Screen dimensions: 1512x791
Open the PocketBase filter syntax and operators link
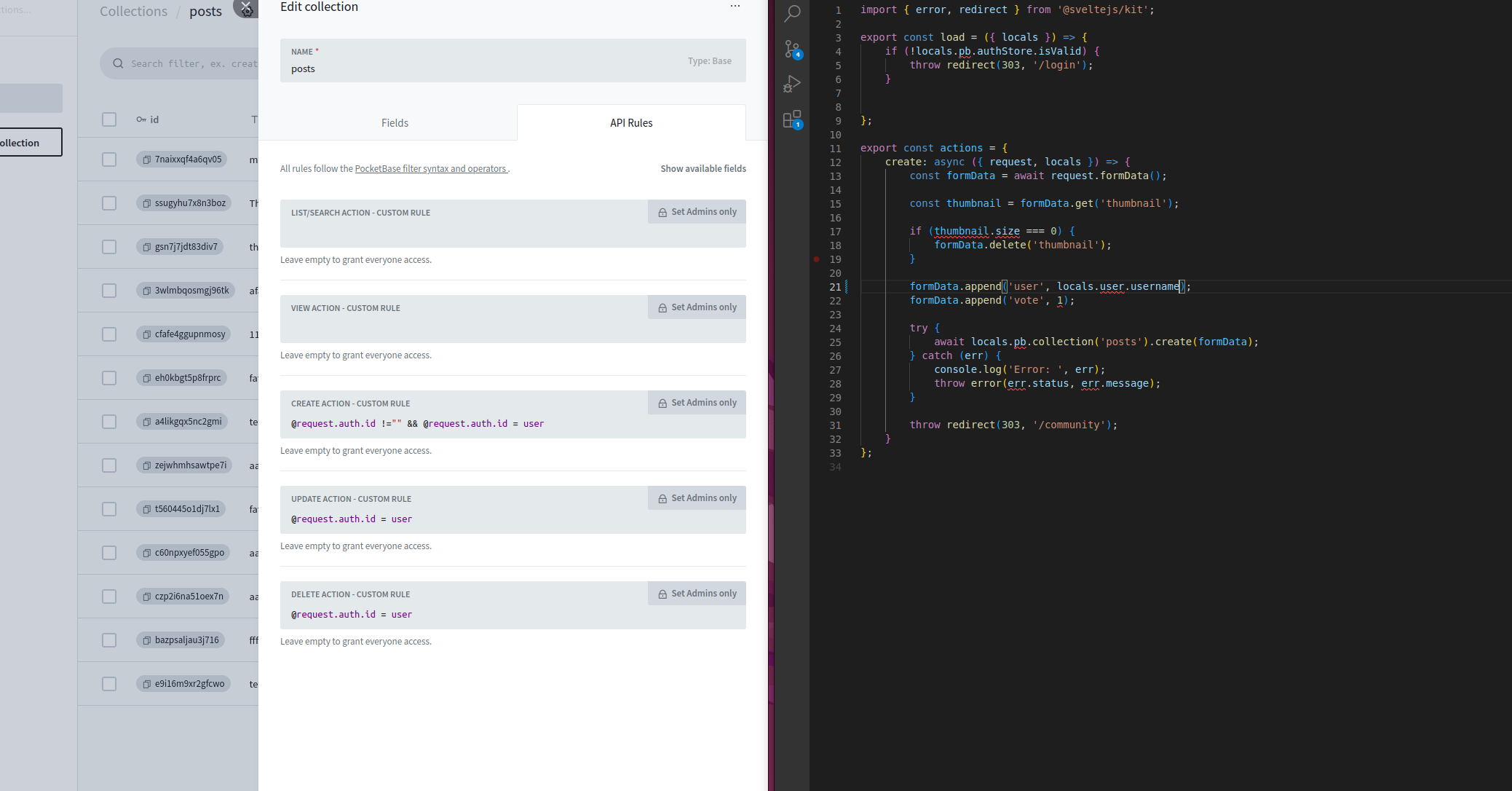coord(431,168)
